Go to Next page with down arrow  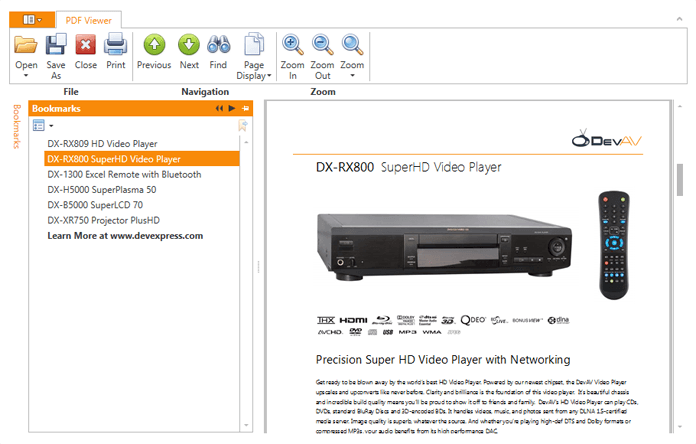pyautogui.click(x=189, y=44)
